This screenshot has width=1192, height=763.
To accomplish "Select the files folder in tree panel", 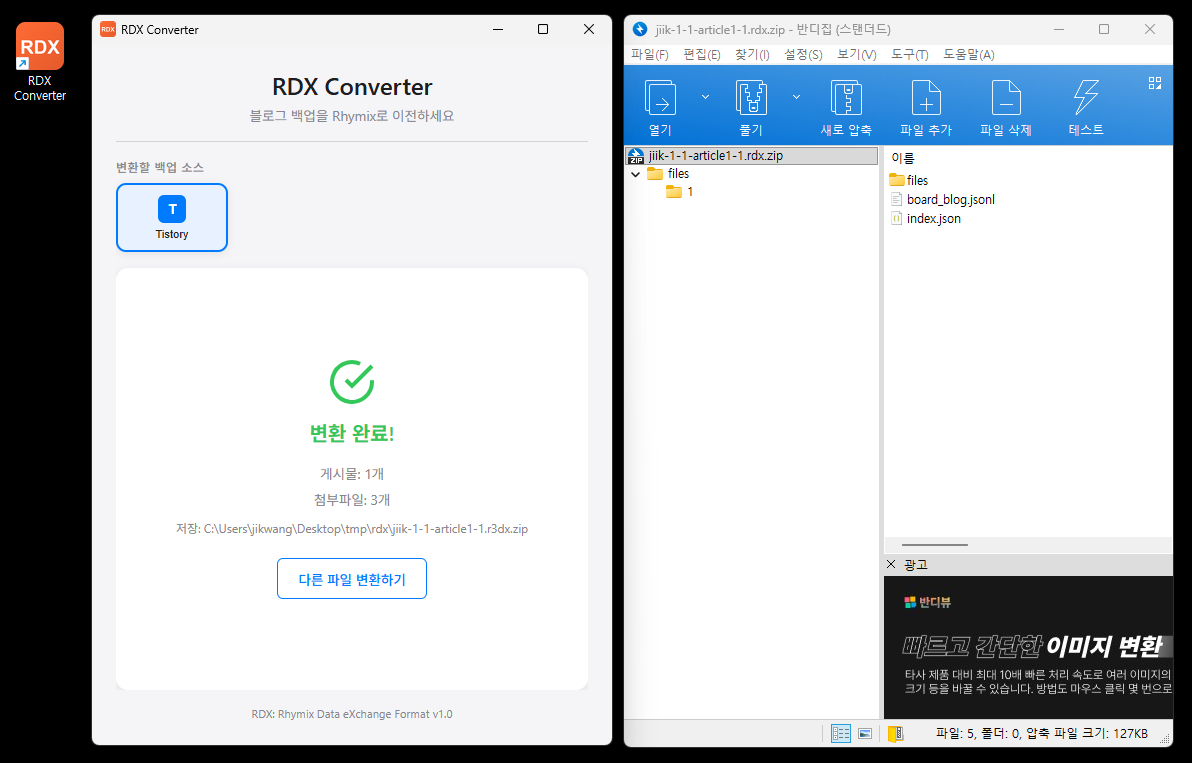I will coord(668,174).
